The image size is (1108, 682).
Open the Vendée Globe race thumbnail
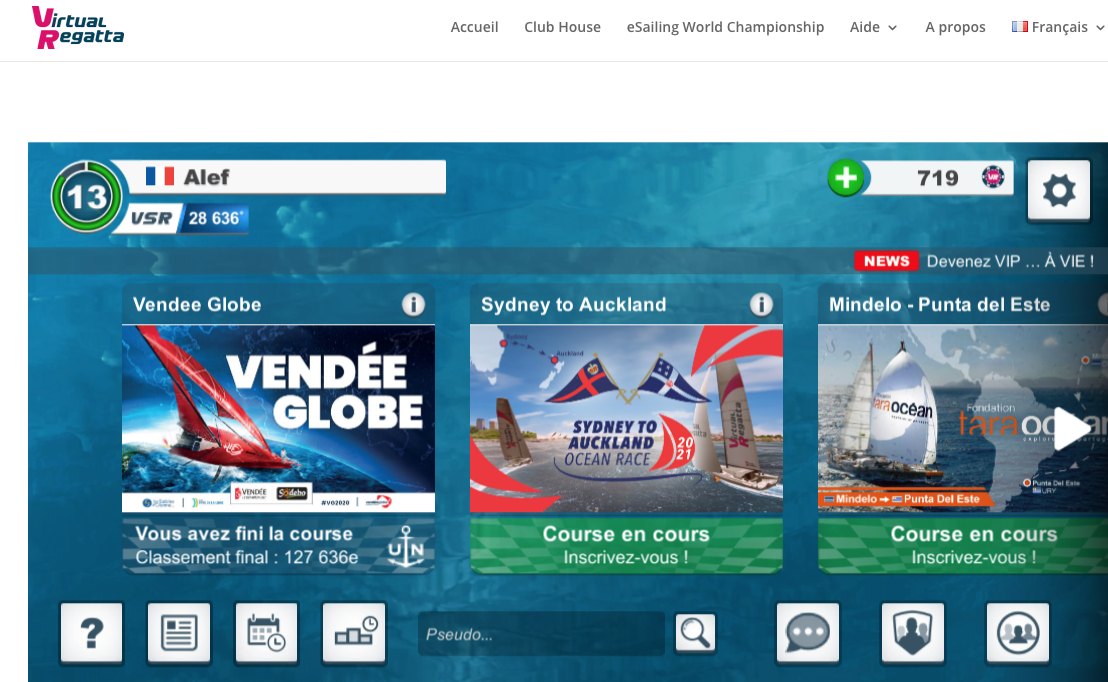[x=278, y=418]
